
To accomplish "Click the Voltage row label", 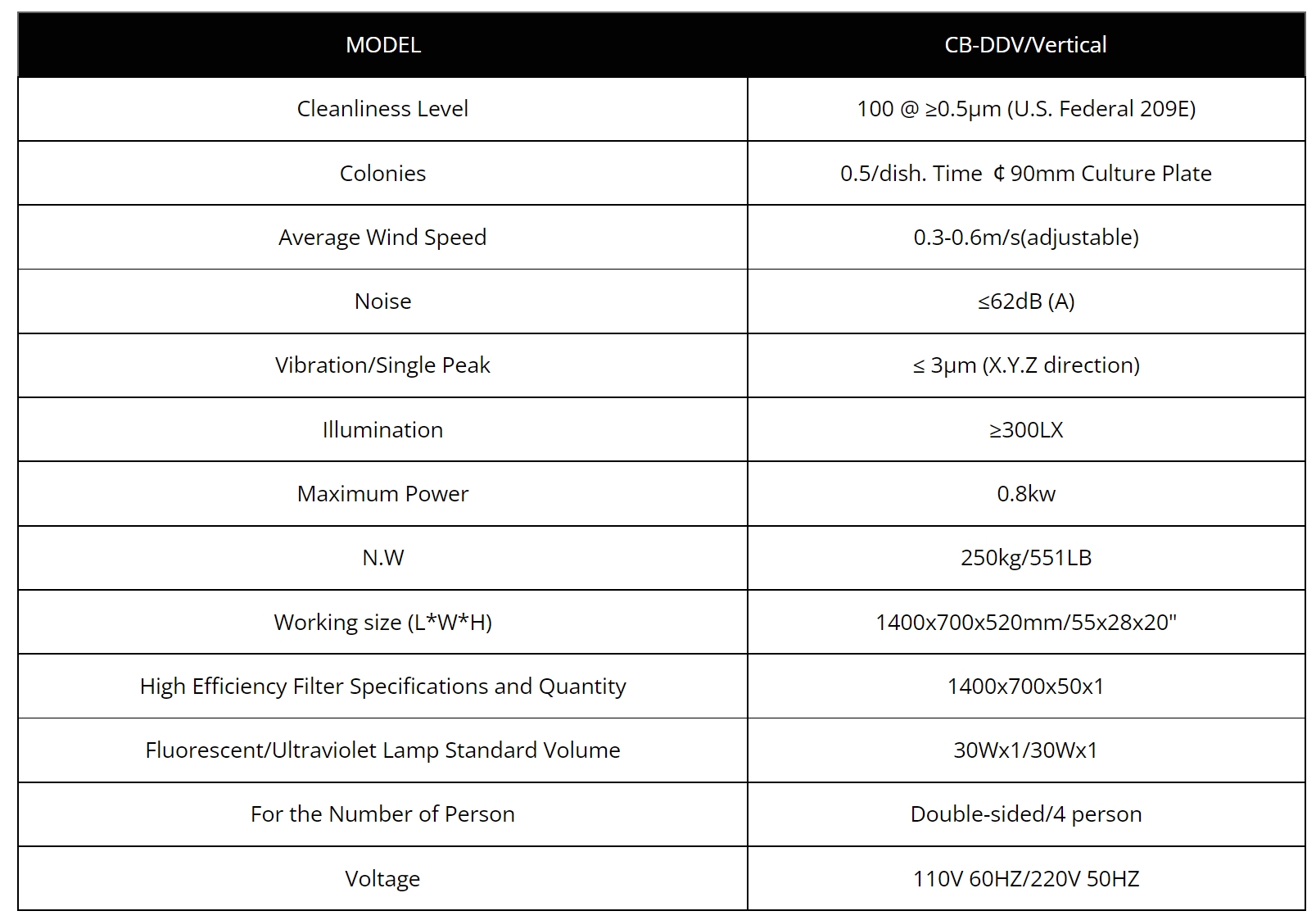I will tap(382, 879).
